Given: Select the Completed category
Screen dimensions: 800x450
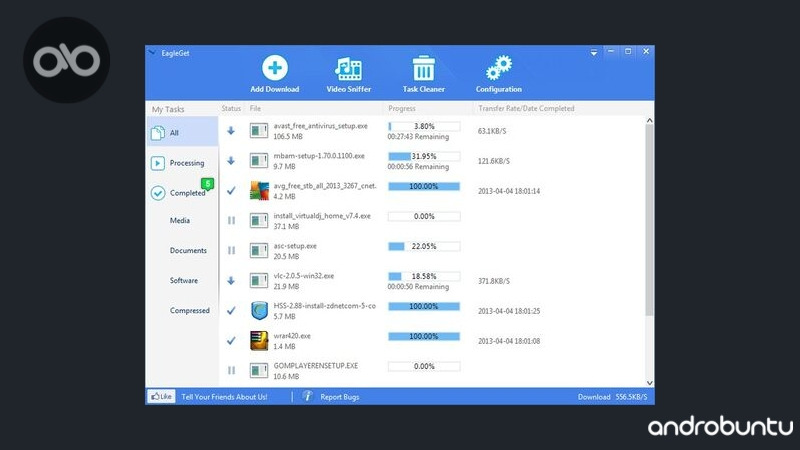Looking at the screenshot, I should [x=183, y=193].
